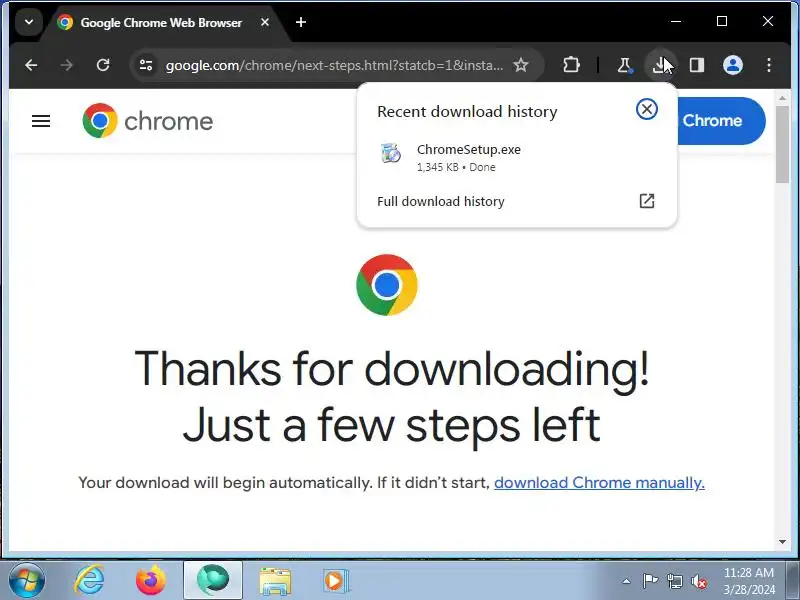Bookmark this page with the star
This screenshot has height=600, width=800.
coord(520,65)
